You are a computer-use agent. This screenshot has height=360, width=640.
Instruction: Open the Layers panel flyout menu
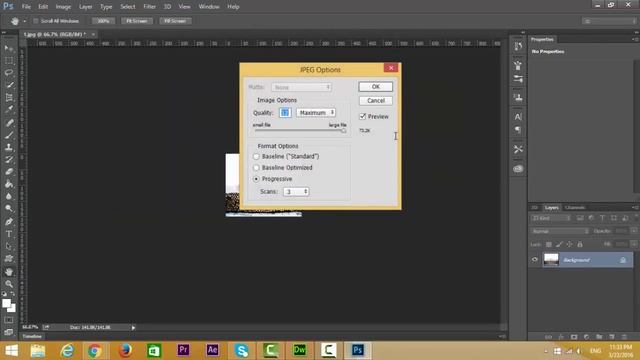click(x=635, y=207)
